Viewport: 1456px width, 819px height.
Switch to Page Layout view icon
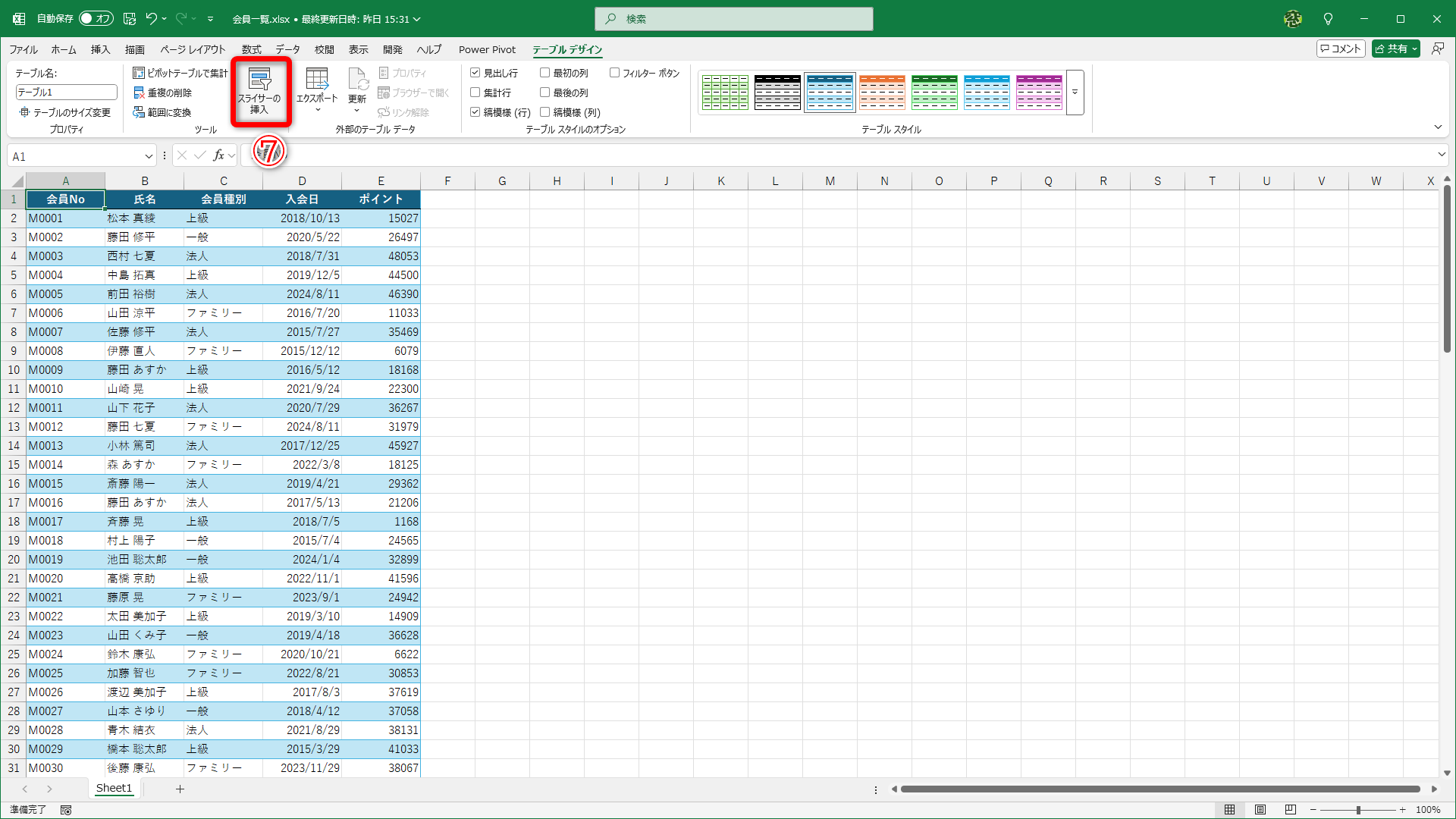coord(1260,810)
